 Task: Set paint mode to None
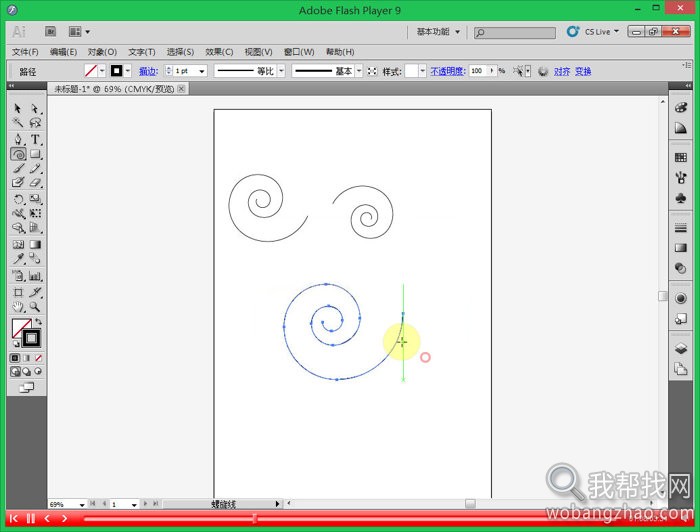[38, 358]
